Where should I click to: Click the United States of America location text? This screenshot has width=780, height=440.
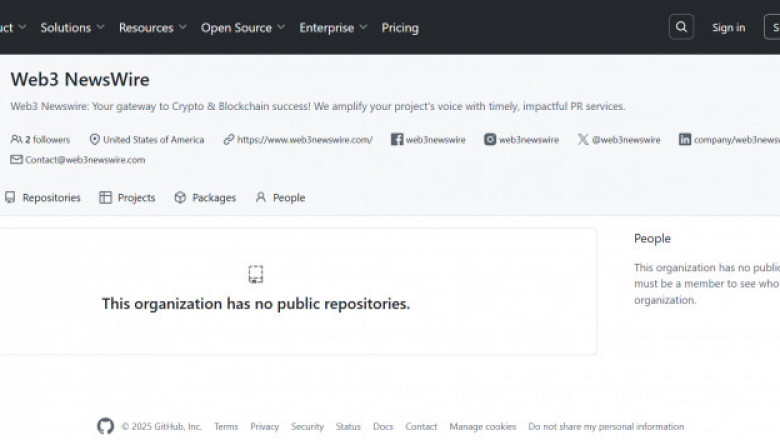tap(153, 139)
